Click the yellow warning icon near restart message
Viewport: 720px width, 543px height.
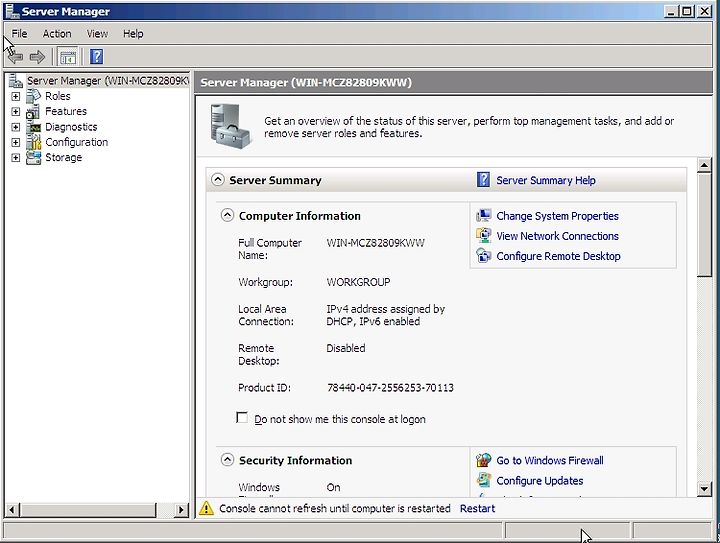(206, 508)
